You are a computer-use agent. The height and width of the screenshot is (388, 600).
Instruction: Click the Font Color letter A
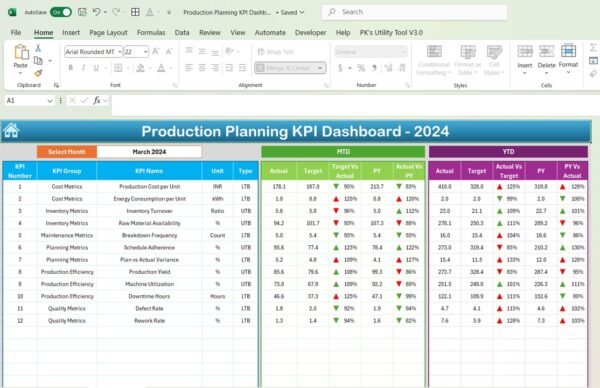(x=161, y=68)
